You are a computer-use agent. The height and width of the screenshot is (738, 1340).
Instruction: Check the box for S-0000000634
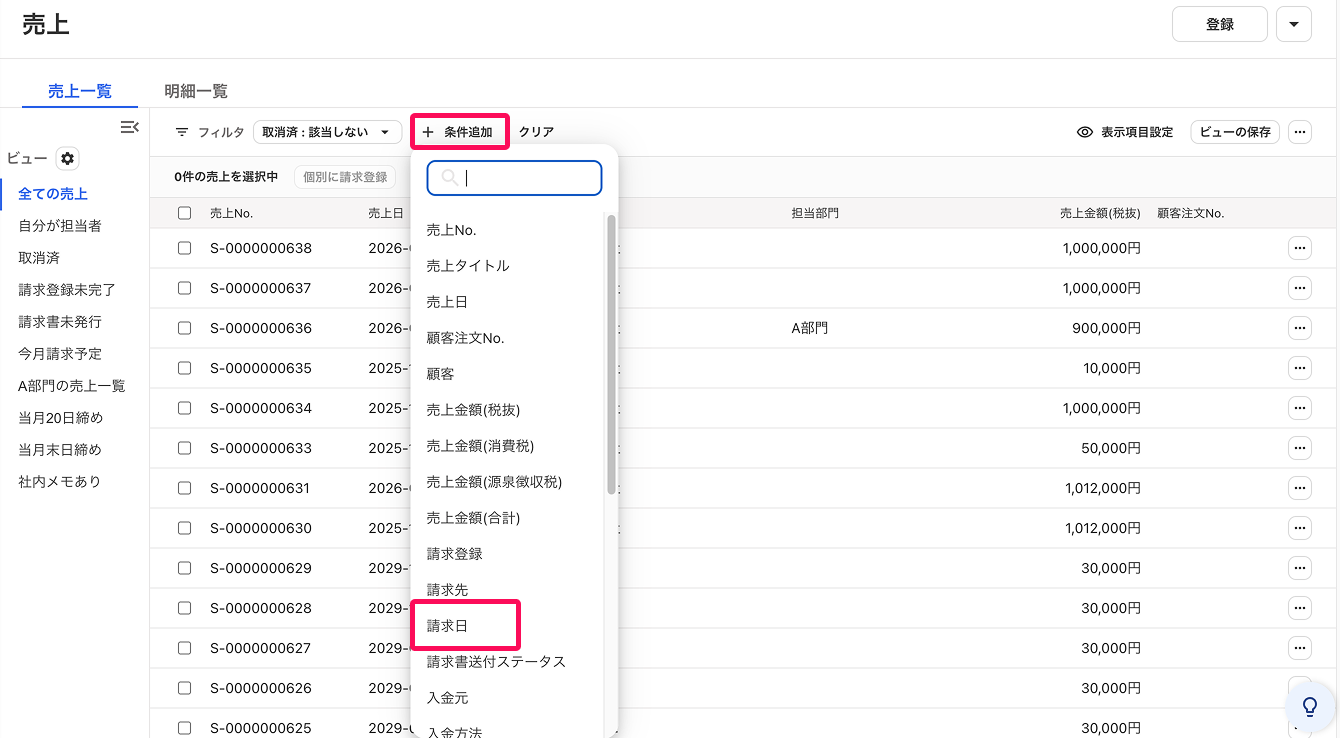pos(184,408)
